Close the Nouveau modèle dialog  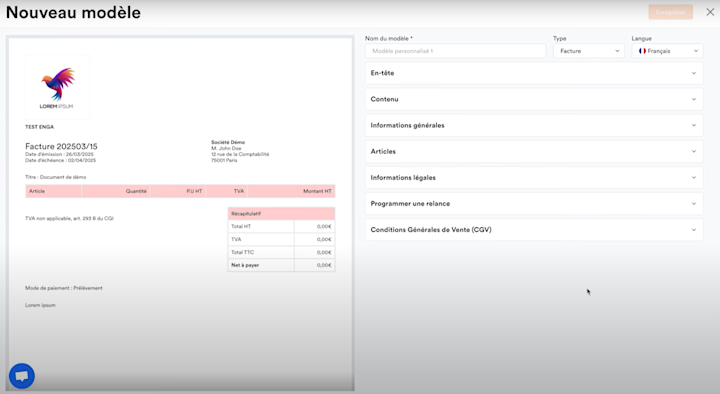pos(710,12)
